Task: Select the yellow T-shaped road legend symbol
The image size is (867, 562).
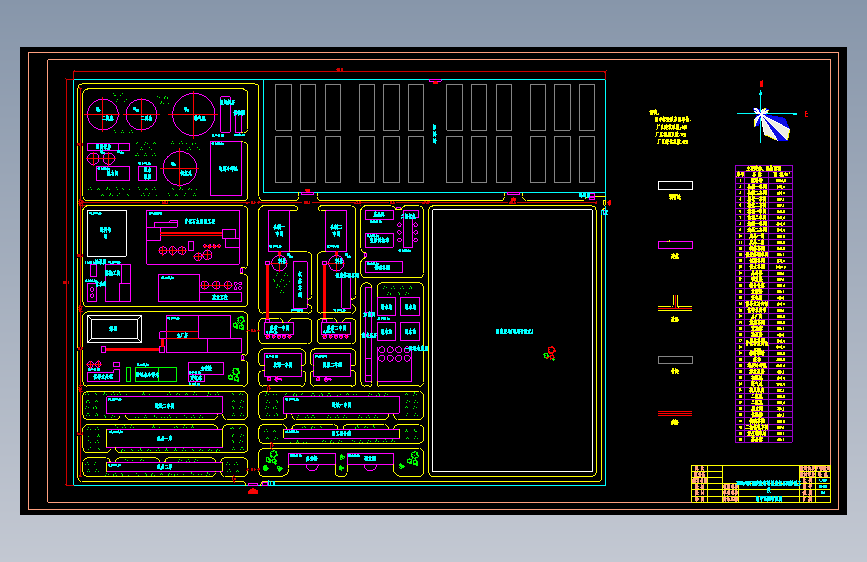Action: [x=675, y=304]
